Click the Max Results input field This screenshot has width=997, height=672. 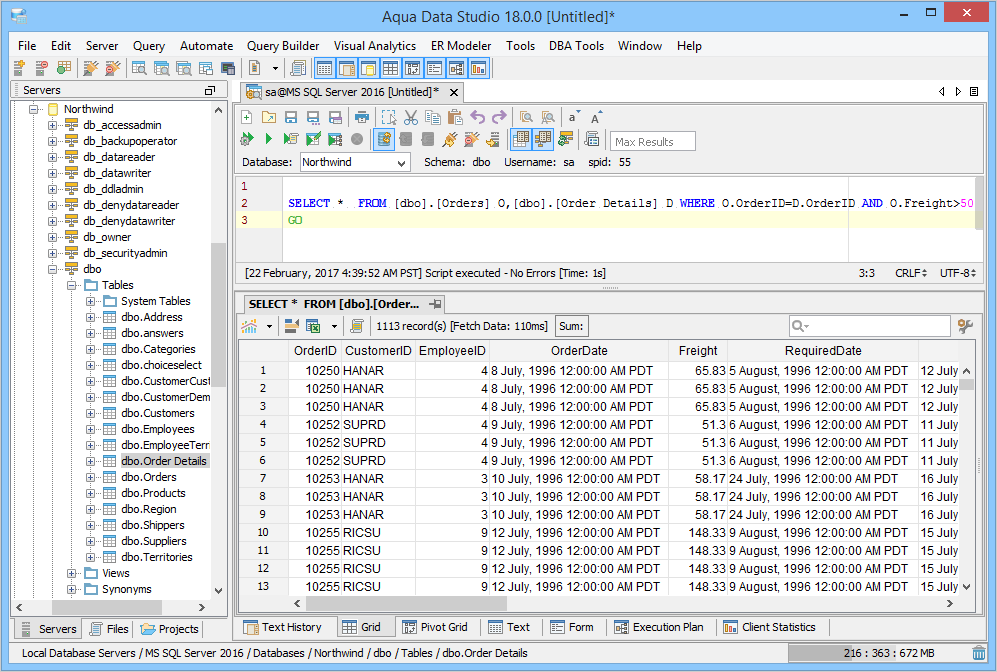point(652,142)
